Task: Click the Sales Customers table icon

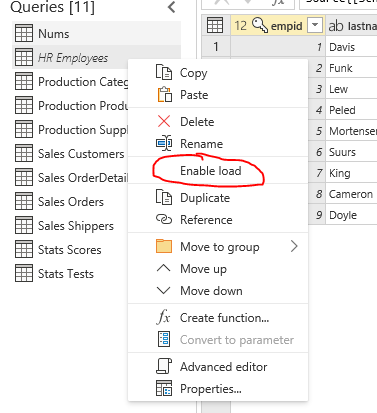Action: click(24, 153)
